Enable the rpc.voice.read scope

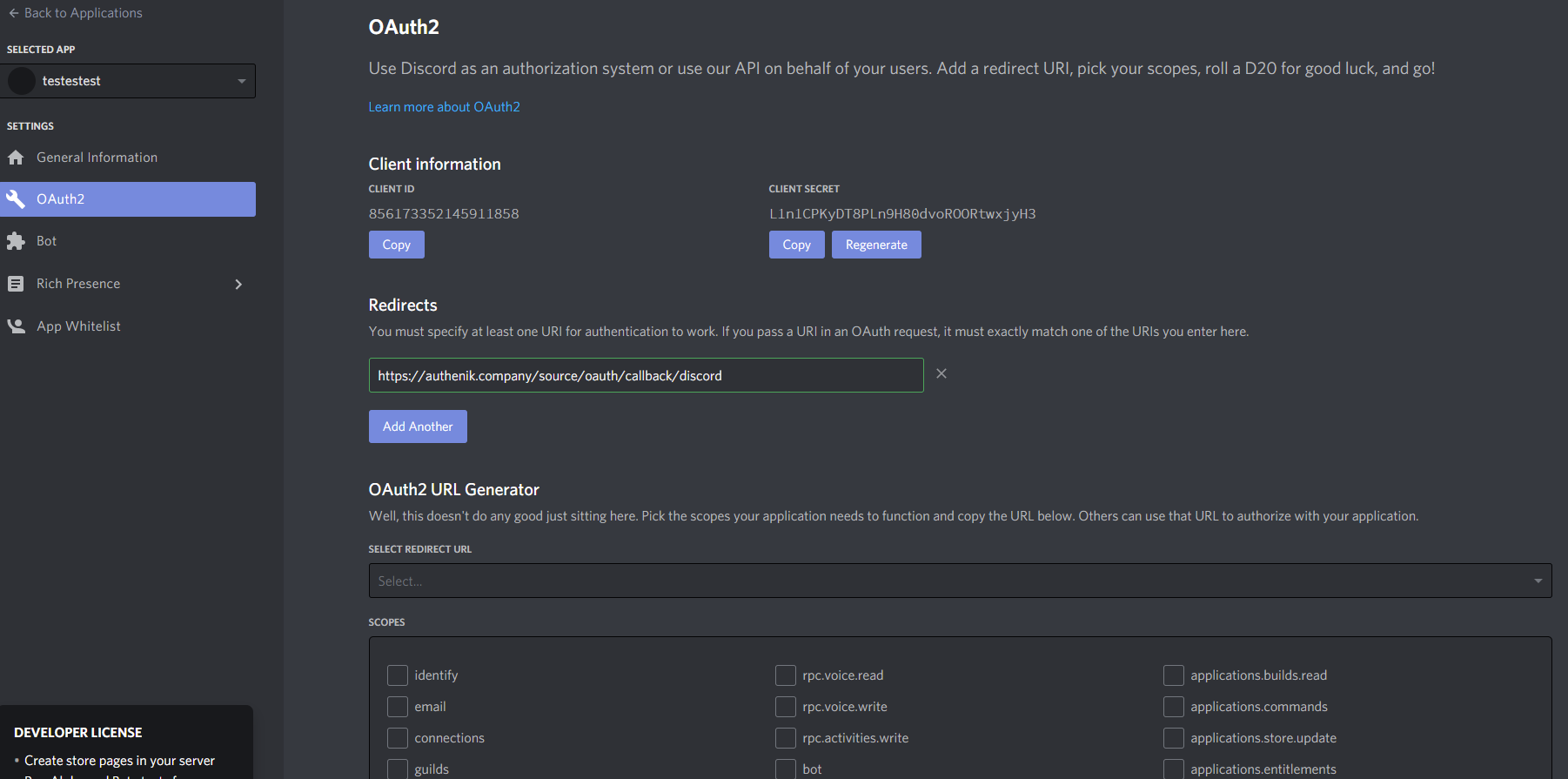[786, 675]
